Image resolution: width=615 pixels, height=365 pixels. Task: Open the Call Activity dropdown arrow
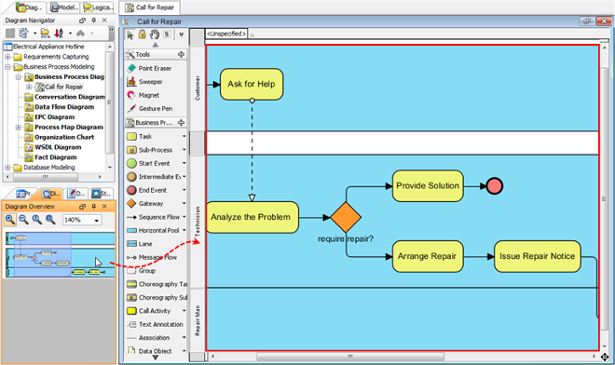[184, 311]
